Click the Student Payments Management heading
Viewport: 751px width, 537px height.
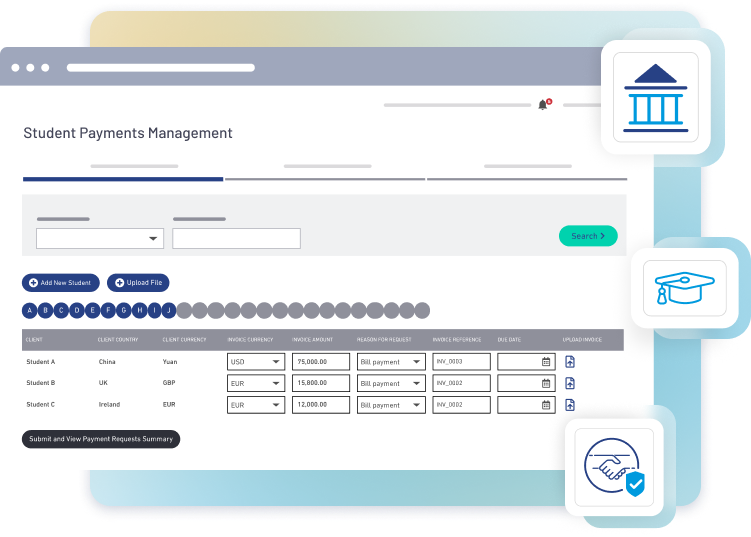[128, 133]
